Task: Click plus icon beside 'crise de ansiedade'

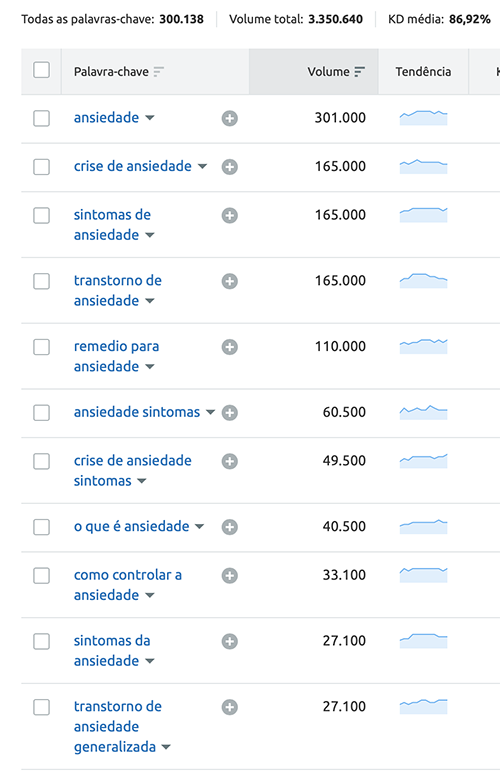Action: coord(229,167)
